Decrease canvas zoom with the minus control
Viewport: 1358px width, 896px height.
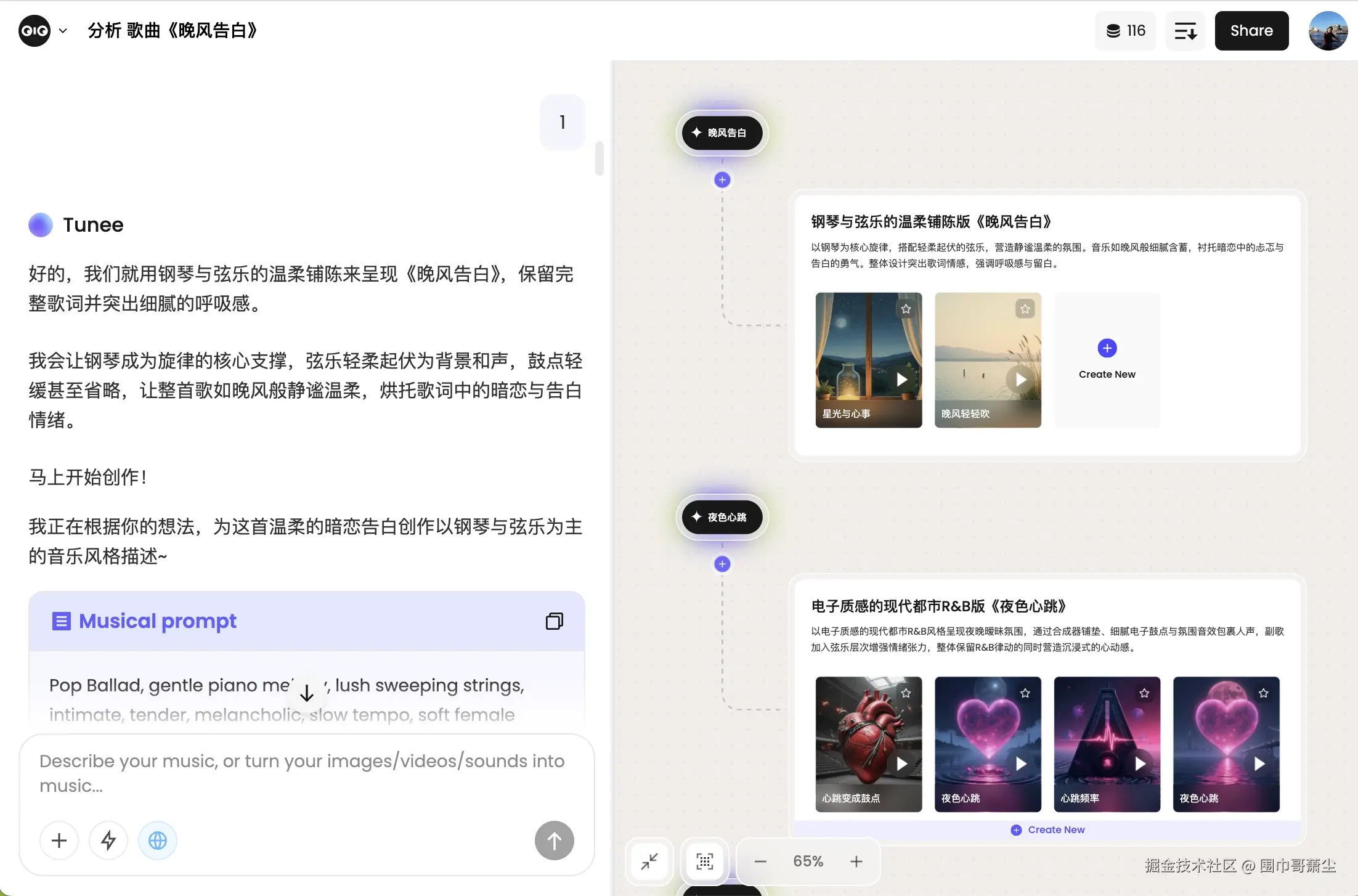point(760,861)
